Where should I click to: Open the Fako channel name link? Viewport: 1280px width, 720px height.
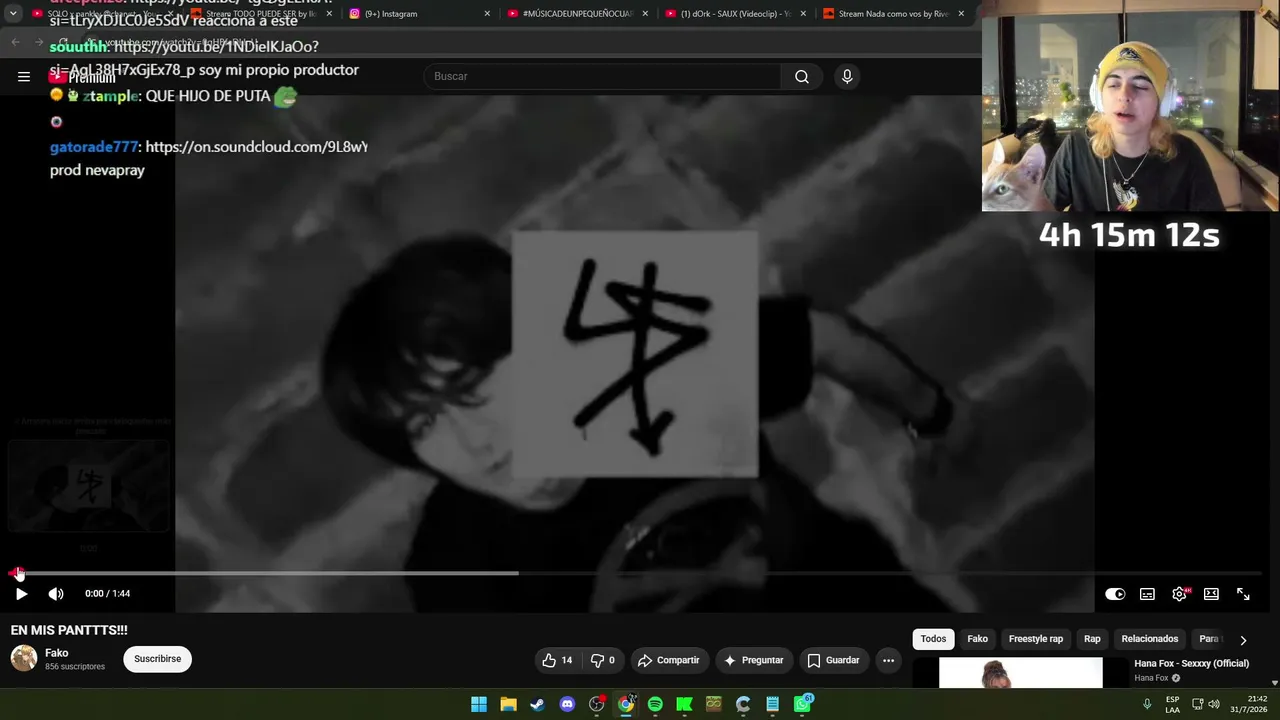click(x=57, y=653)
